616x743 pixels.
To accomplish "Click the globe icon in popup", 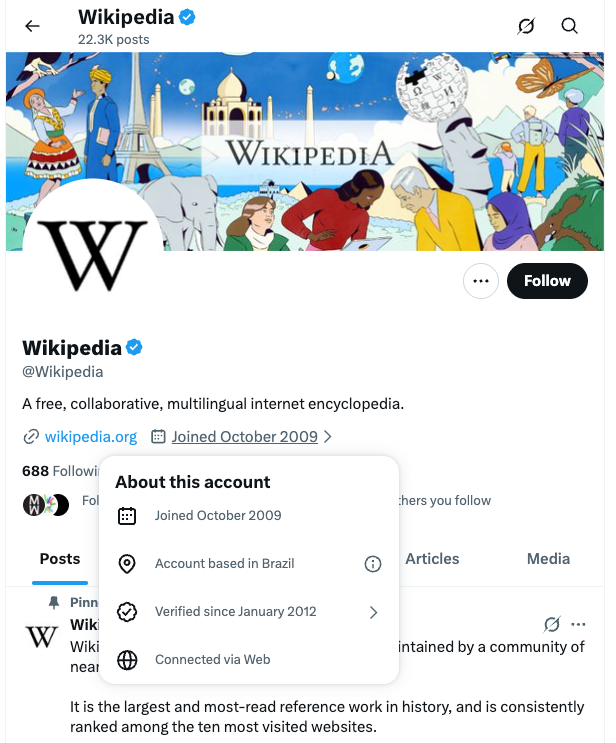I will click(127, 660).
